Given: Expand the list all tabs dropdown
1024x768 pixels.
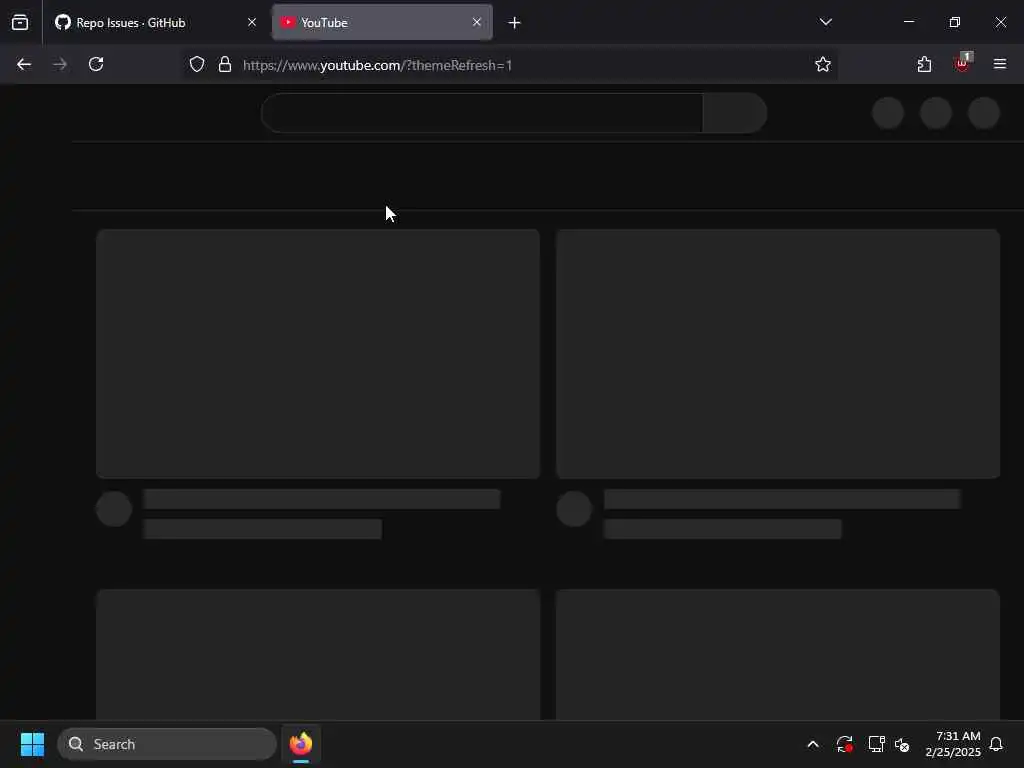Looking at the screenshot, I should (x=825, y=22).
